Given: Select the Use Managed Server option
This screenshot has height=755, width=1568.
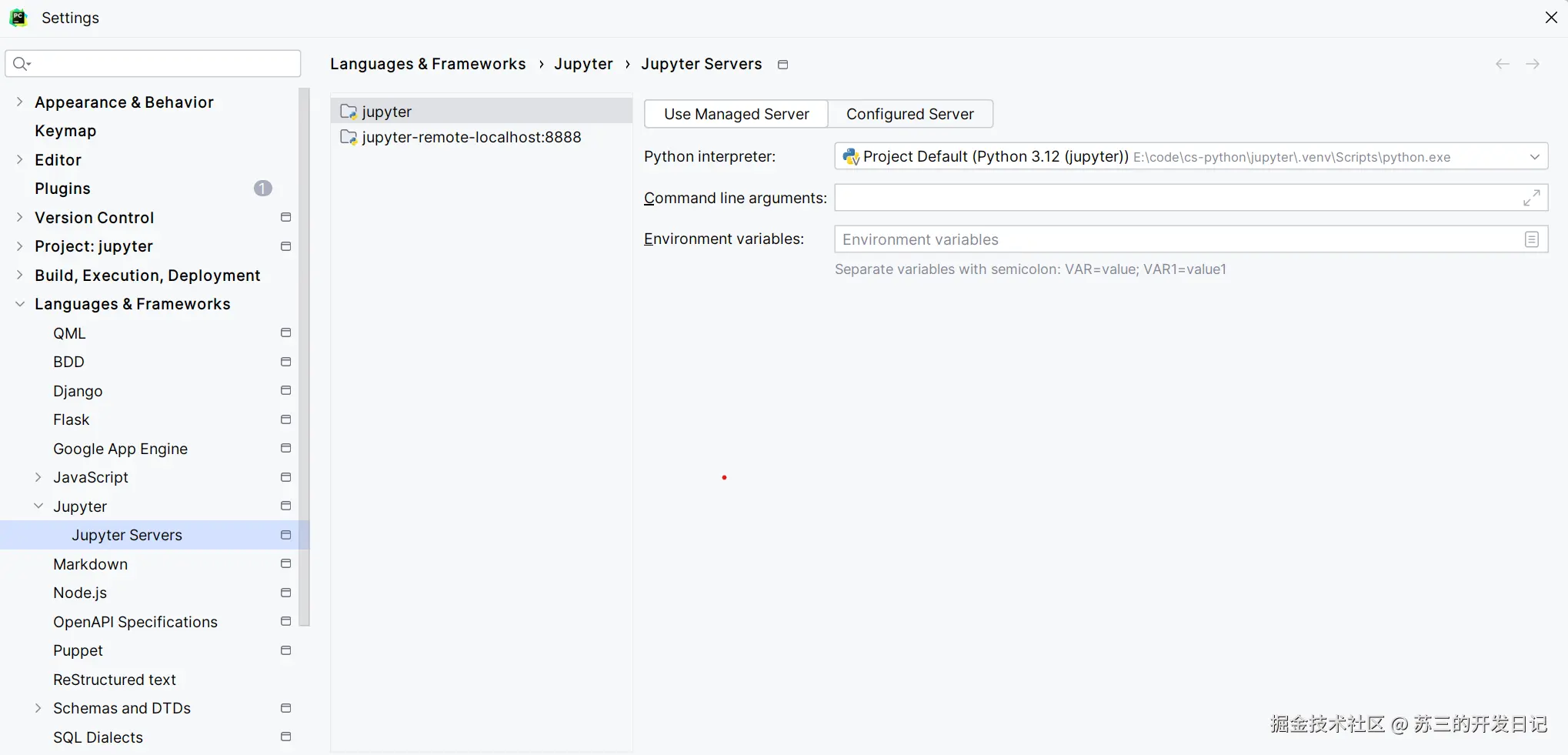Looking at the screenshot, I should 736,114.
